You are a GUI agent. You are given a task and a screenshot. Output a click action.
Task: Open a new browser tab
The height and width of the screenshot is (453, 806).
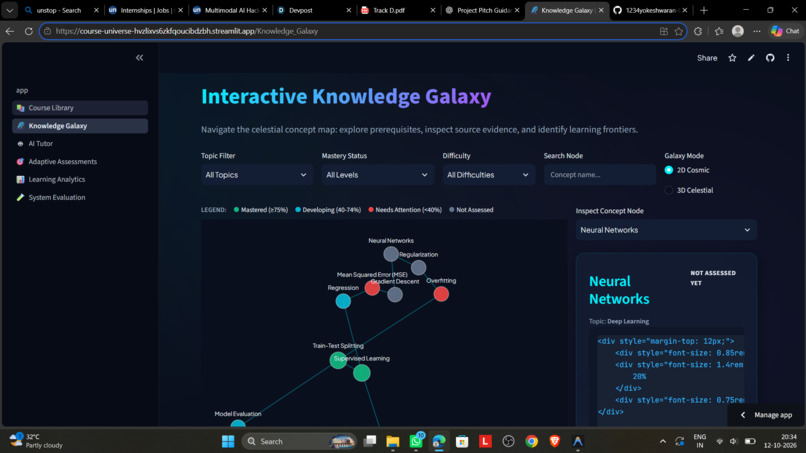click(704, 10)
